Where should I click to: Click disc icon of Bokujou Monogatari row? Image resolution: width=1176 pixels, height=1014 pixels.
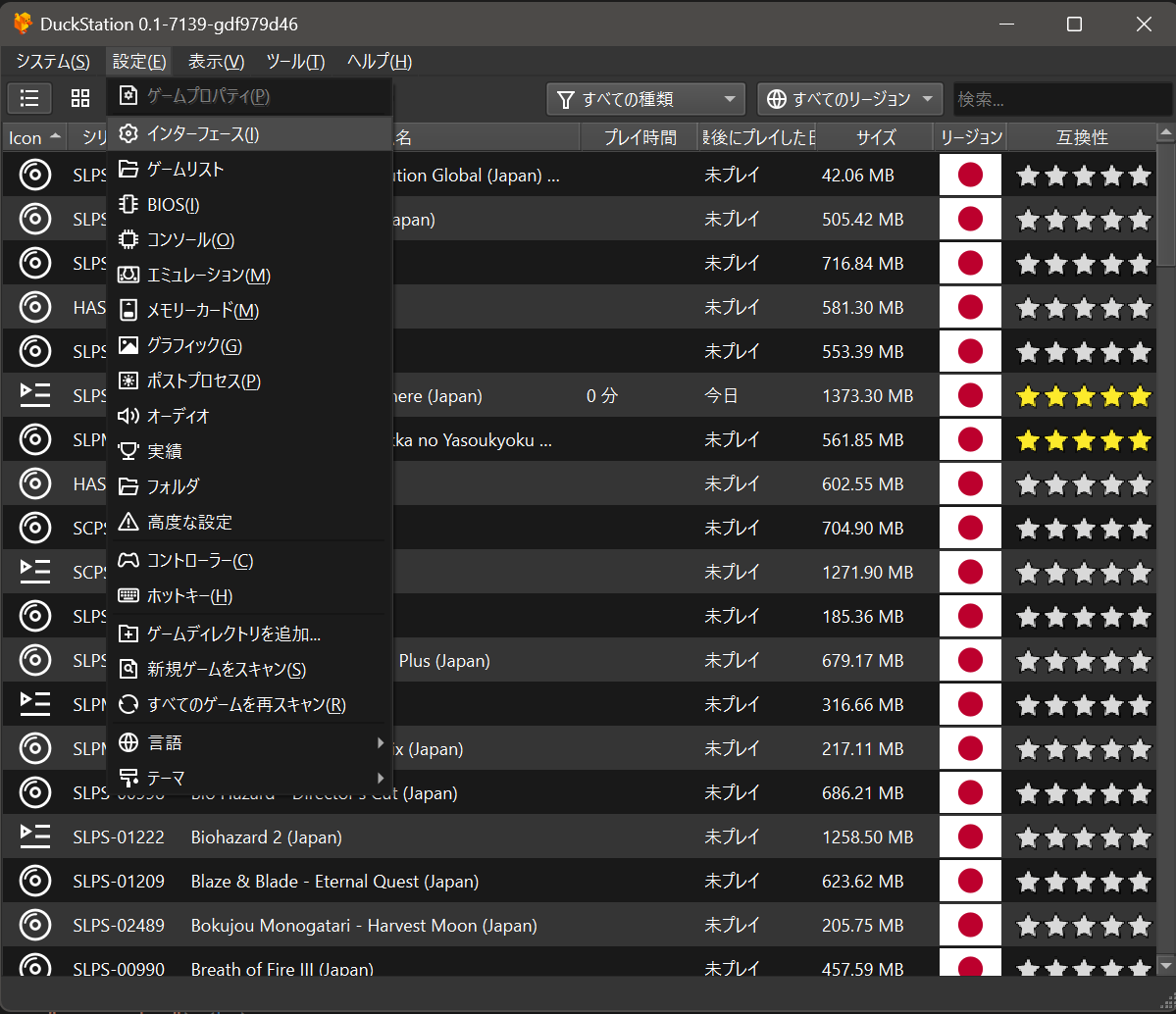[34, 925]
